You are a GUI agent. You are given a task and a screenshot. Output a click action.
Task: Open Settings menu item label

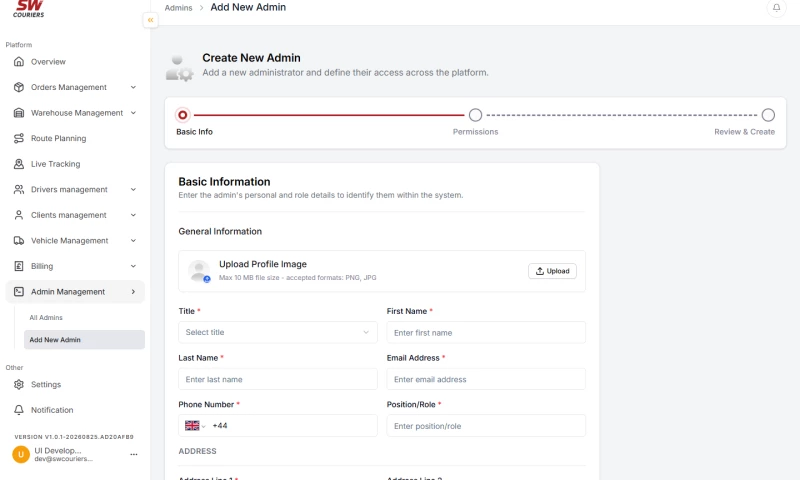pos(46,384)
